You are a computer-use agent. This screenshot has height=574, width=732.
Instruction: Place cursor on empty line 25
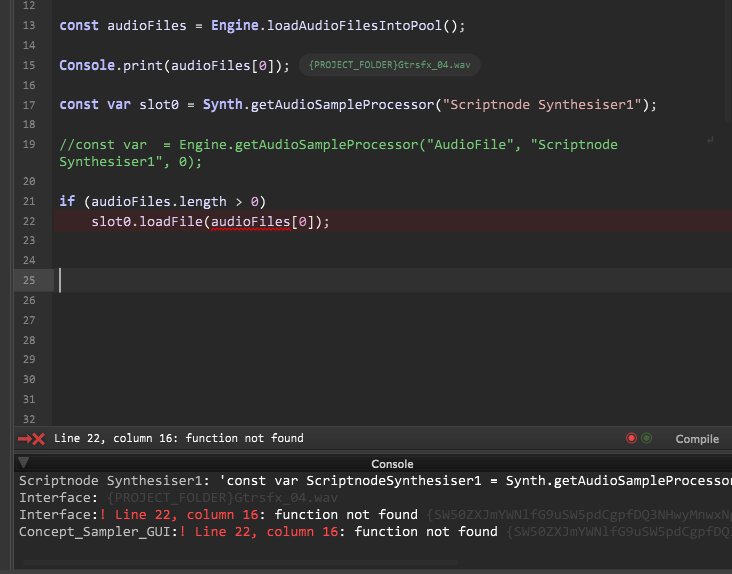click(x=300, y=280)
